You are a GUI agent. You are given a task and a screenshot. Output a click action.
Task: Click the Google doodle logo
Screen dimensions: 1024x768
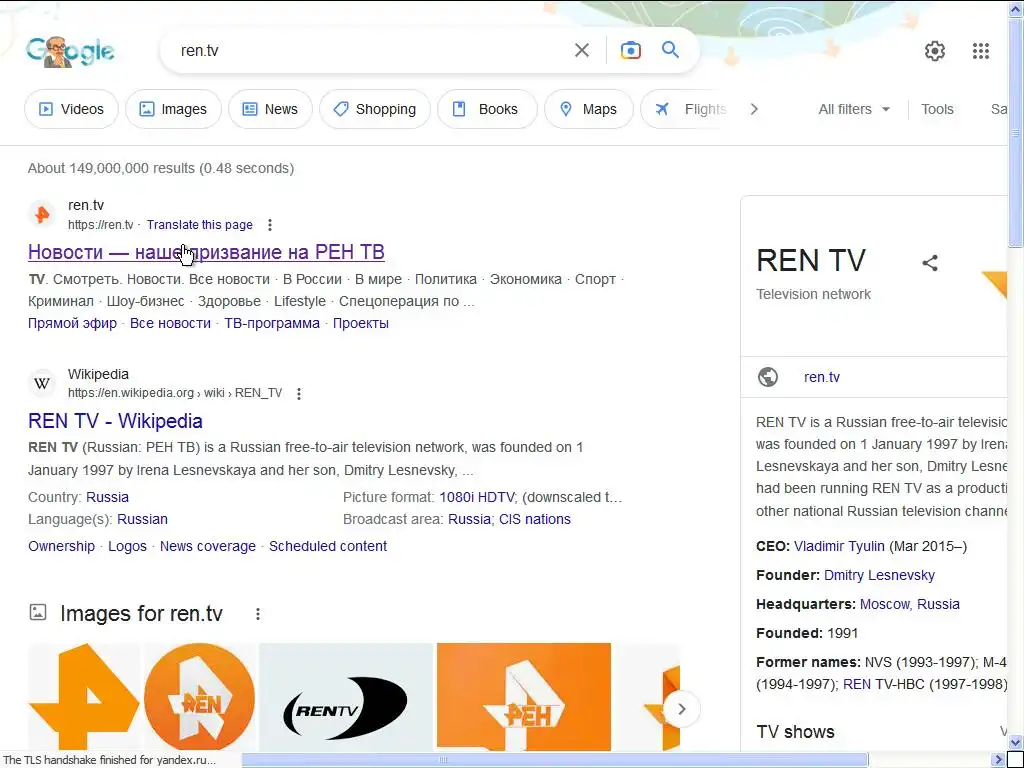point(71,51)
